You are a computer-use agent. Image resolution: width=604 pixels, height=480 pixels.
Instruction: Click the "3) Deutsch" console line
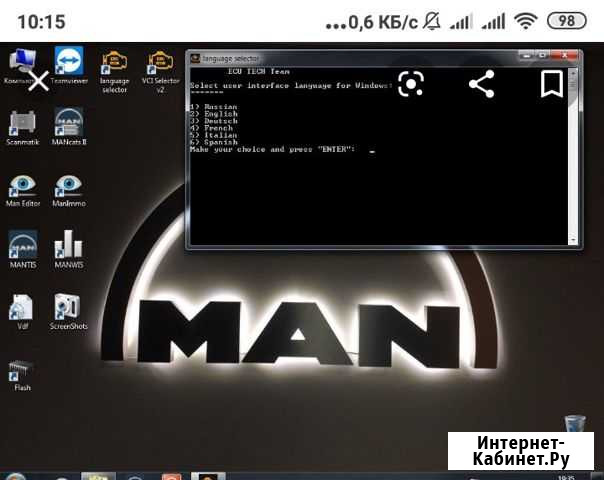[214, 121]
